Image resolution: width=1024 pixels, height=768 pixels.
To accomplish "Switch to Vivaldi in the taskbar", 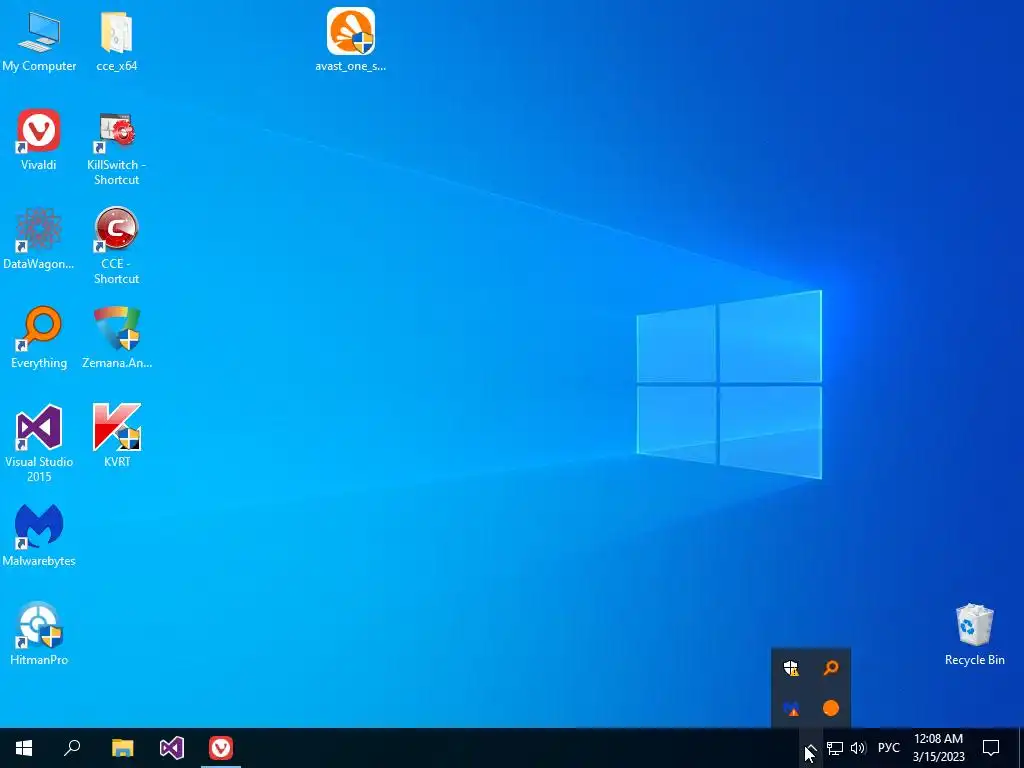I will [x=221, y=748].
